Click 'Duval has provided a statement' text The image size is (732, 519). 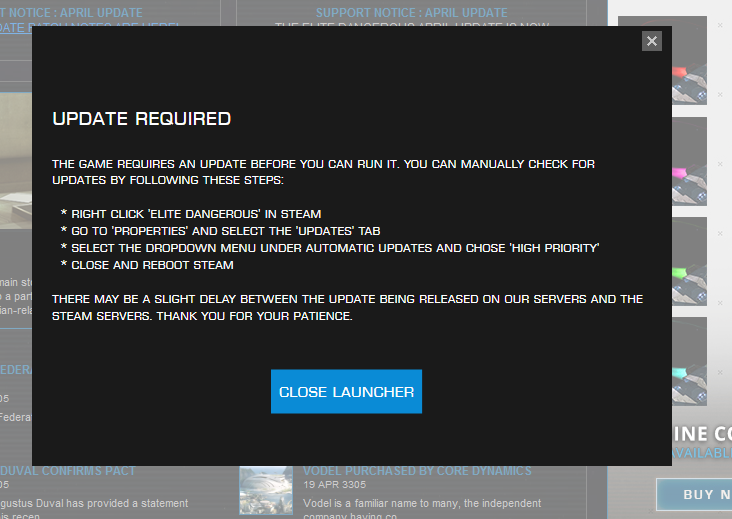[94, 503]
